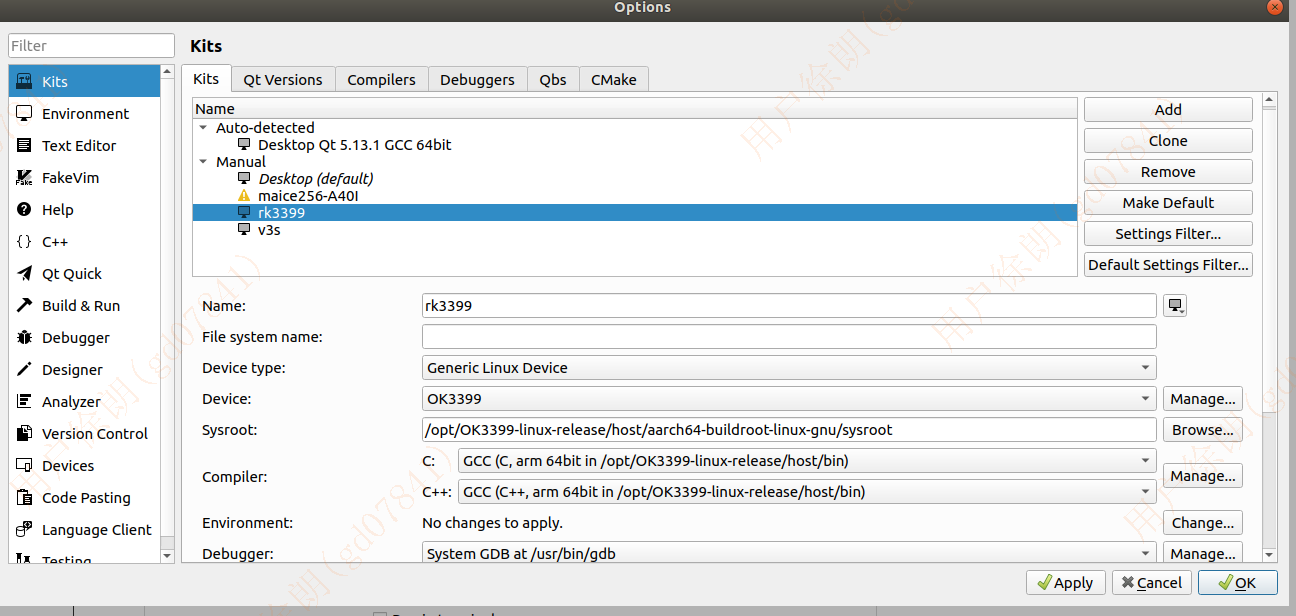
Task: Open C++ settings category
Action: 84,242
